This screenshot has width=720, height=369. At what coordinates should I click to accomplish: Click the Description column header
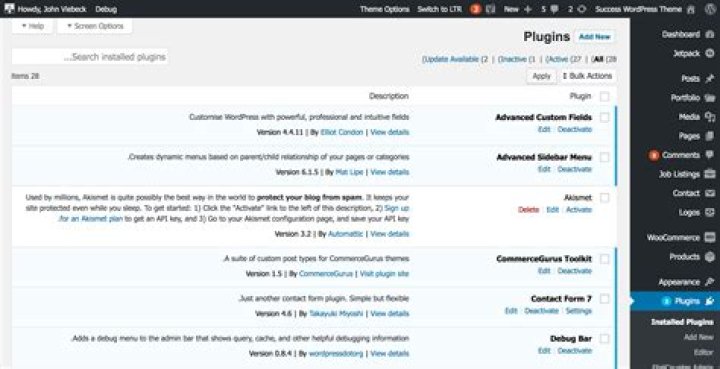[388, 96]
